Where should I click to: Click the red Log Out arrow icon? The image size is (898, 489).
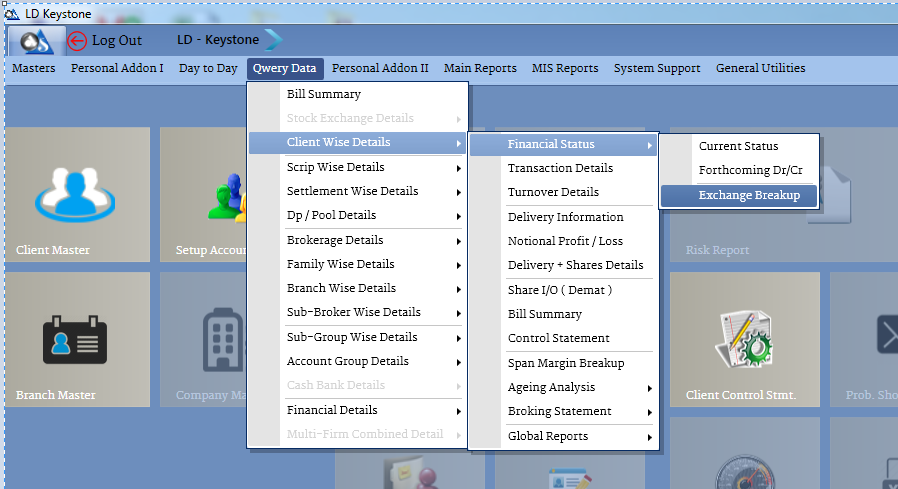(x=78, y=40)
